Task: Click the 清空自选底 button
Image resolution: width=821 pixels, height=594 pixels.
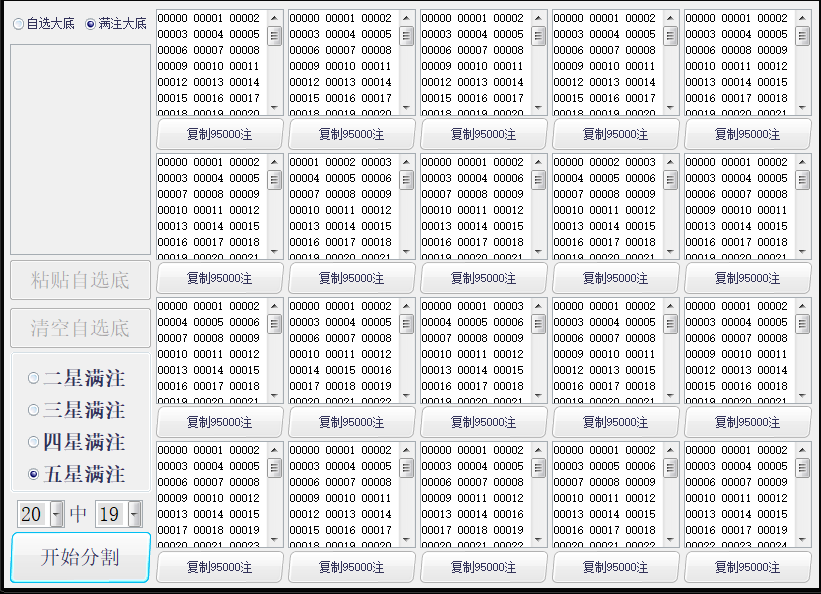Action: click(x=80, y=328)
